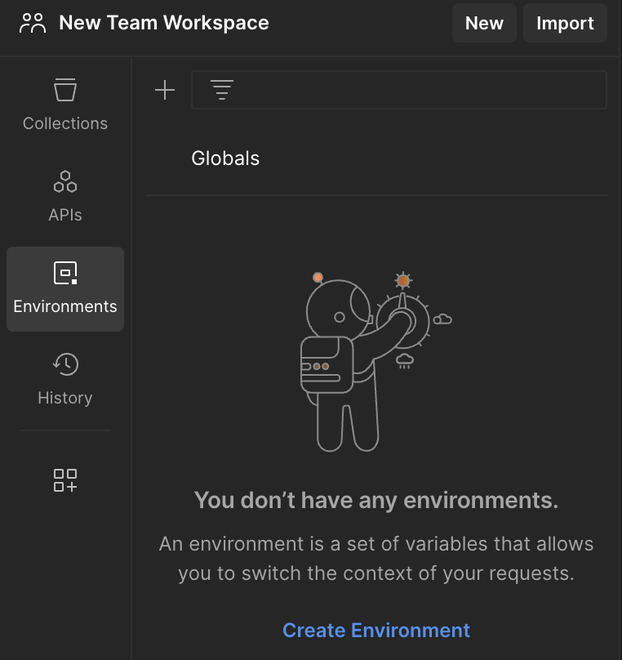
Task: Open the History clock icon
Action: pyautogui.click(x=65, y=364)
